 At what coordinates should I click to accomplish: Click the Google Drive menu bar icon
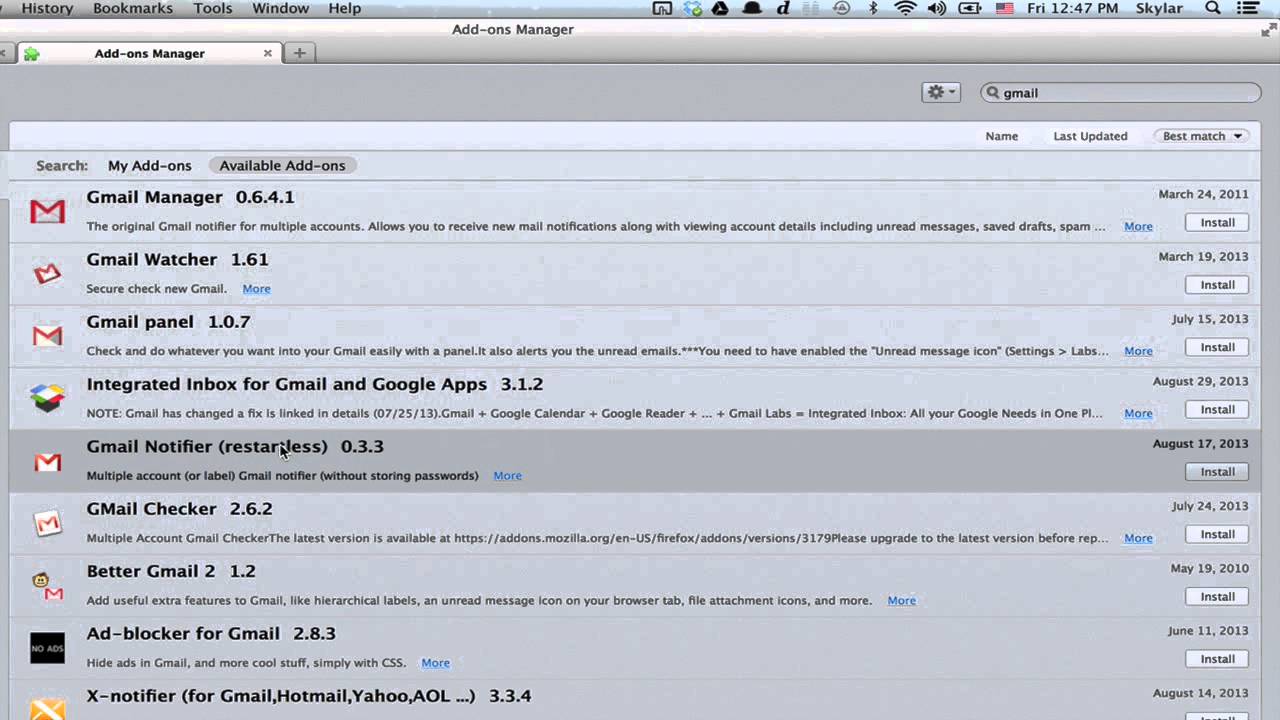click(x=720, y=8)
